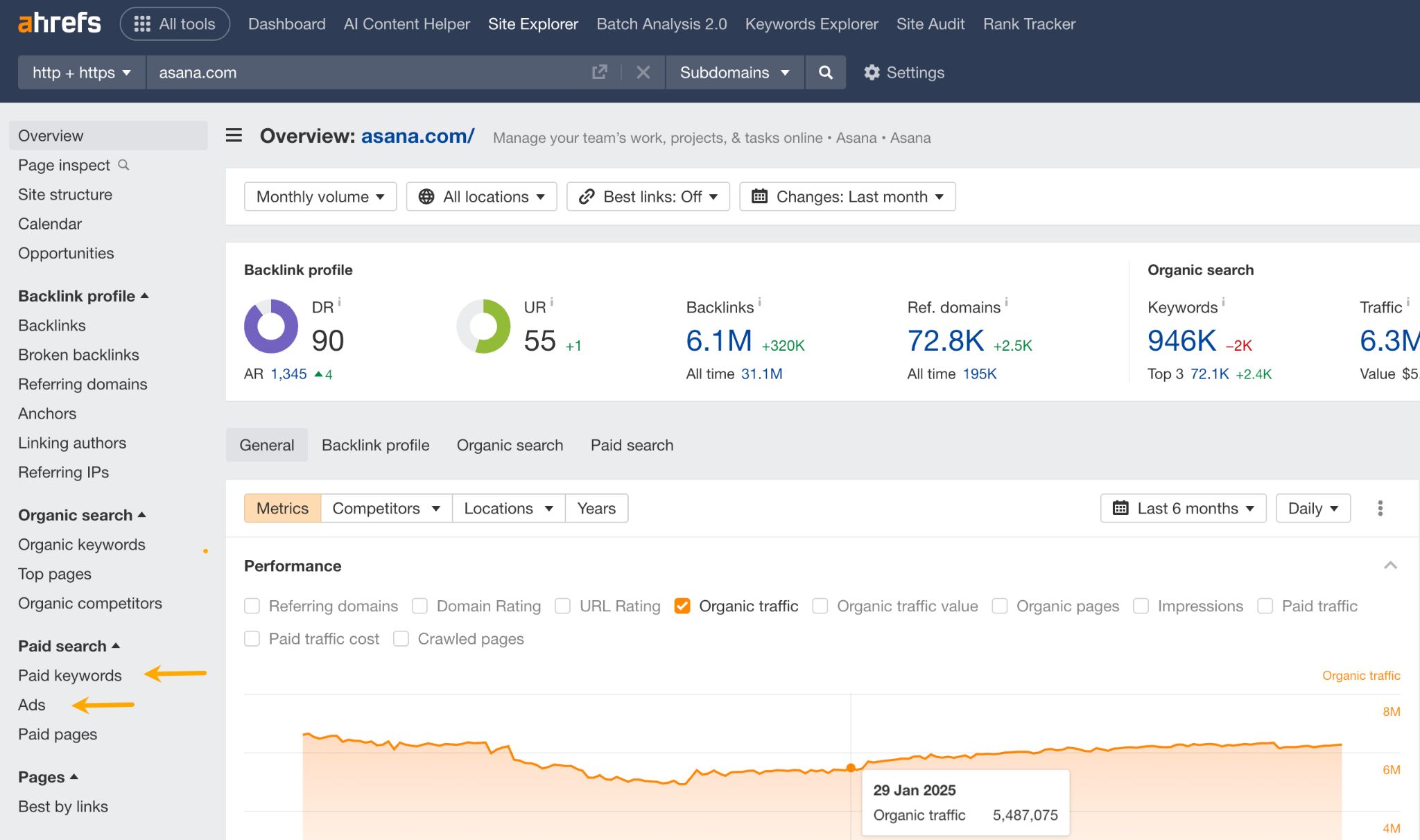The image size is (1420, 840).
Task: Enable the Domain Rating checkbox
Action: pyautogui.click(x=420, y=606)
